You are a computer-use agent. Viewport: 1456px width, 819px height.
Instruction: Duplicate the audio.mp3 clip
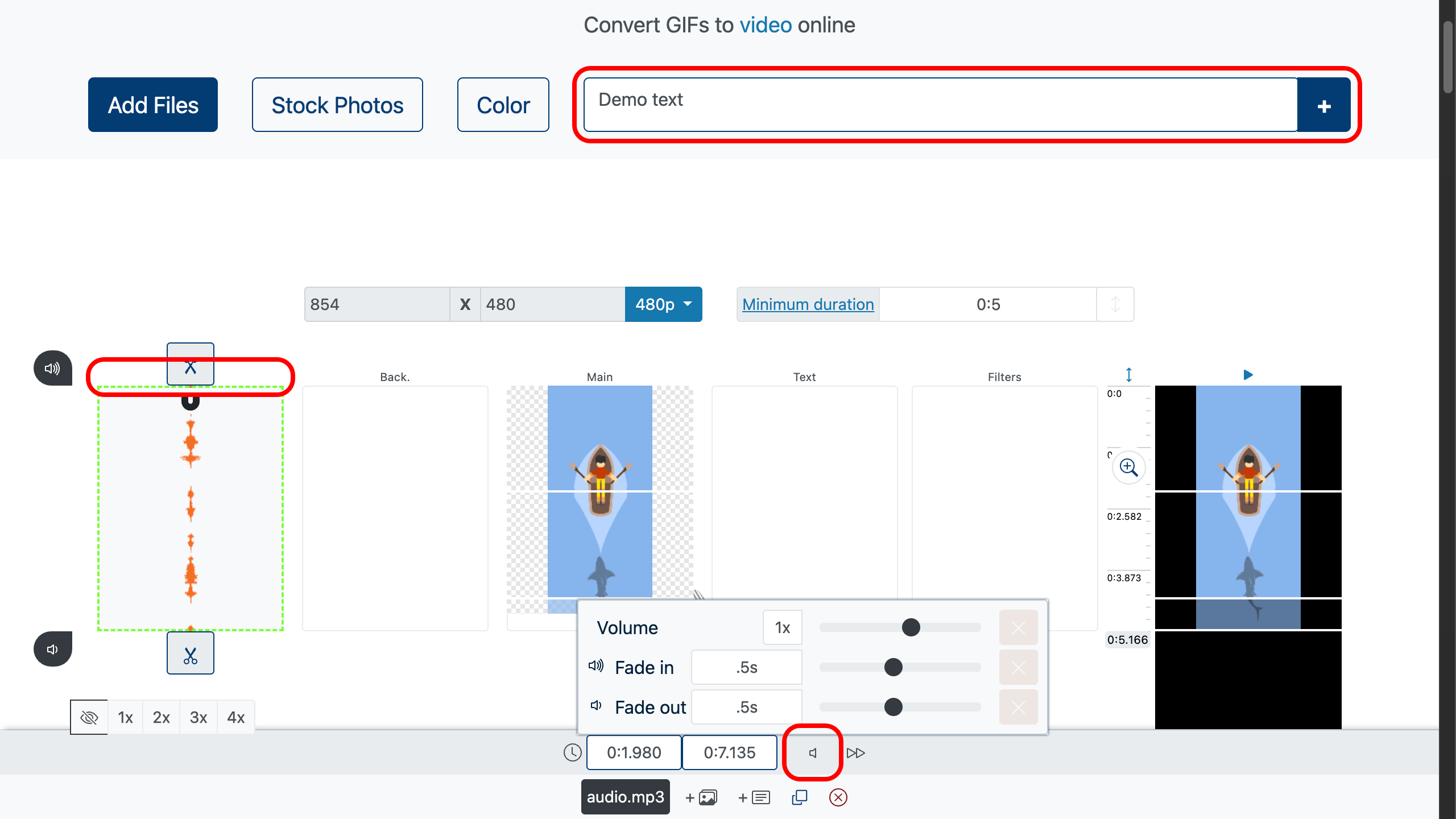click(799, 797)
